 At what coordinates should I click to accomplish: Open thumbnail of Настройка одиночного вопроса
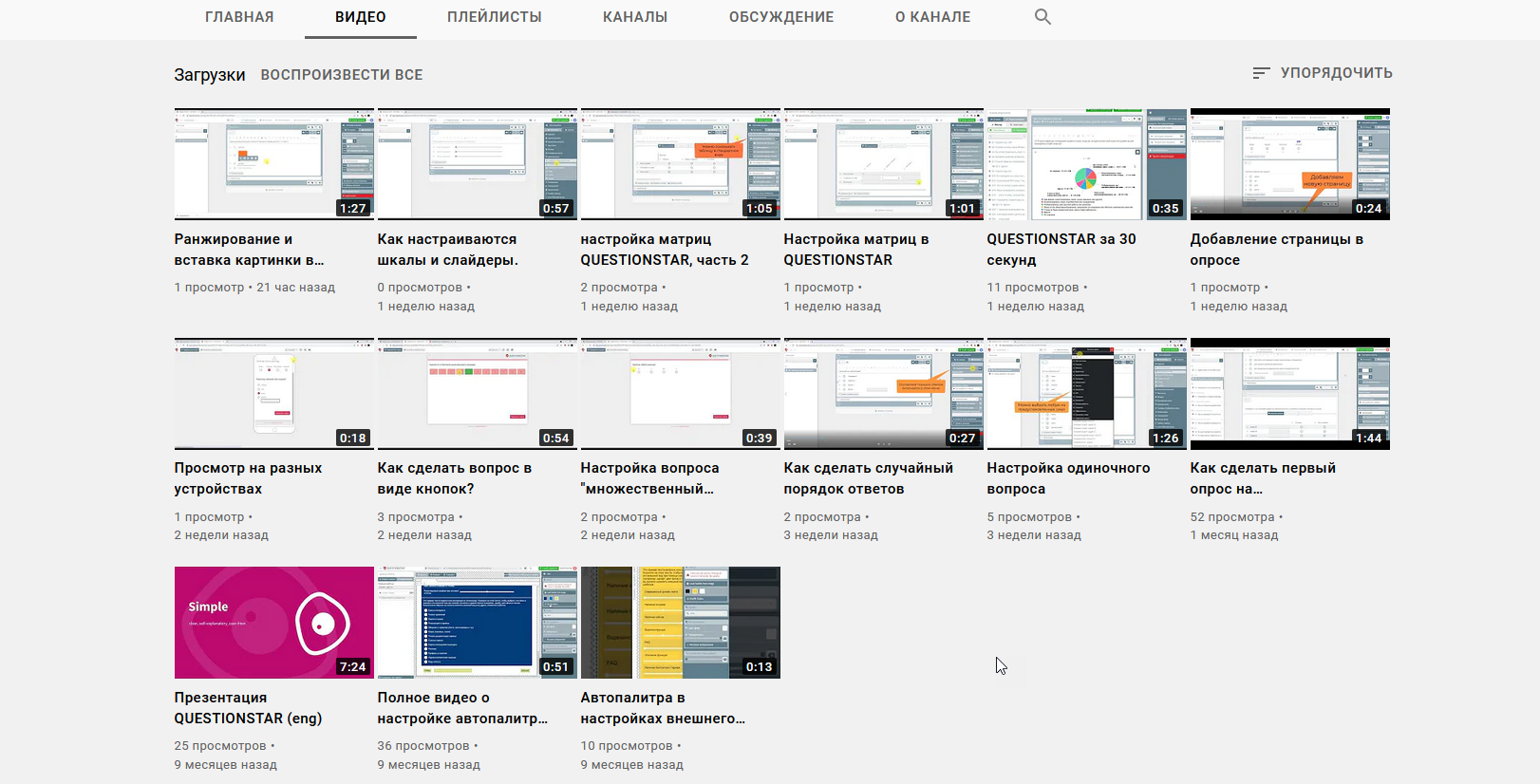(x=1087, y=394)
